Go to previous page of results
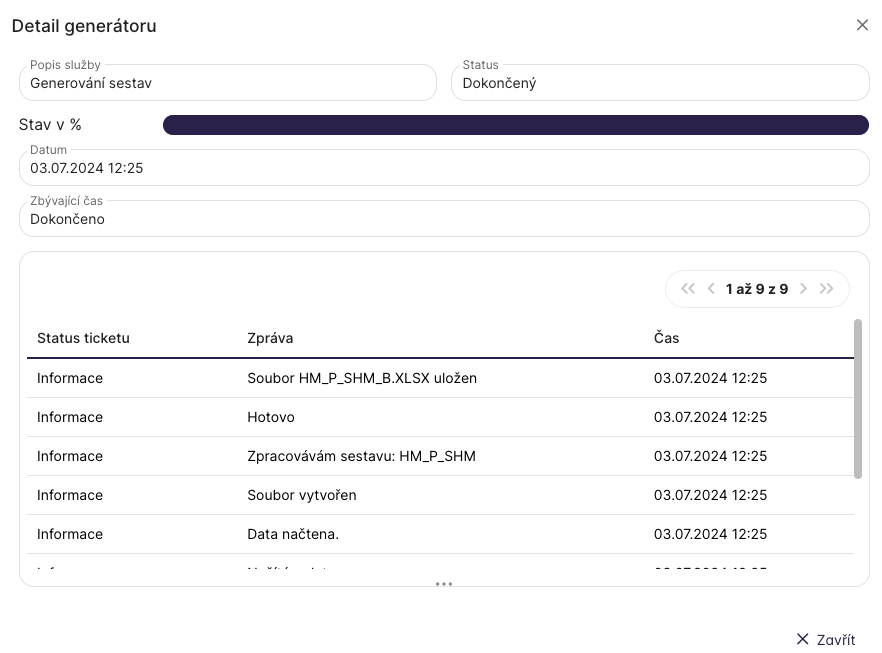This screenshot has height=653, width=882. (x=711, y=289)
